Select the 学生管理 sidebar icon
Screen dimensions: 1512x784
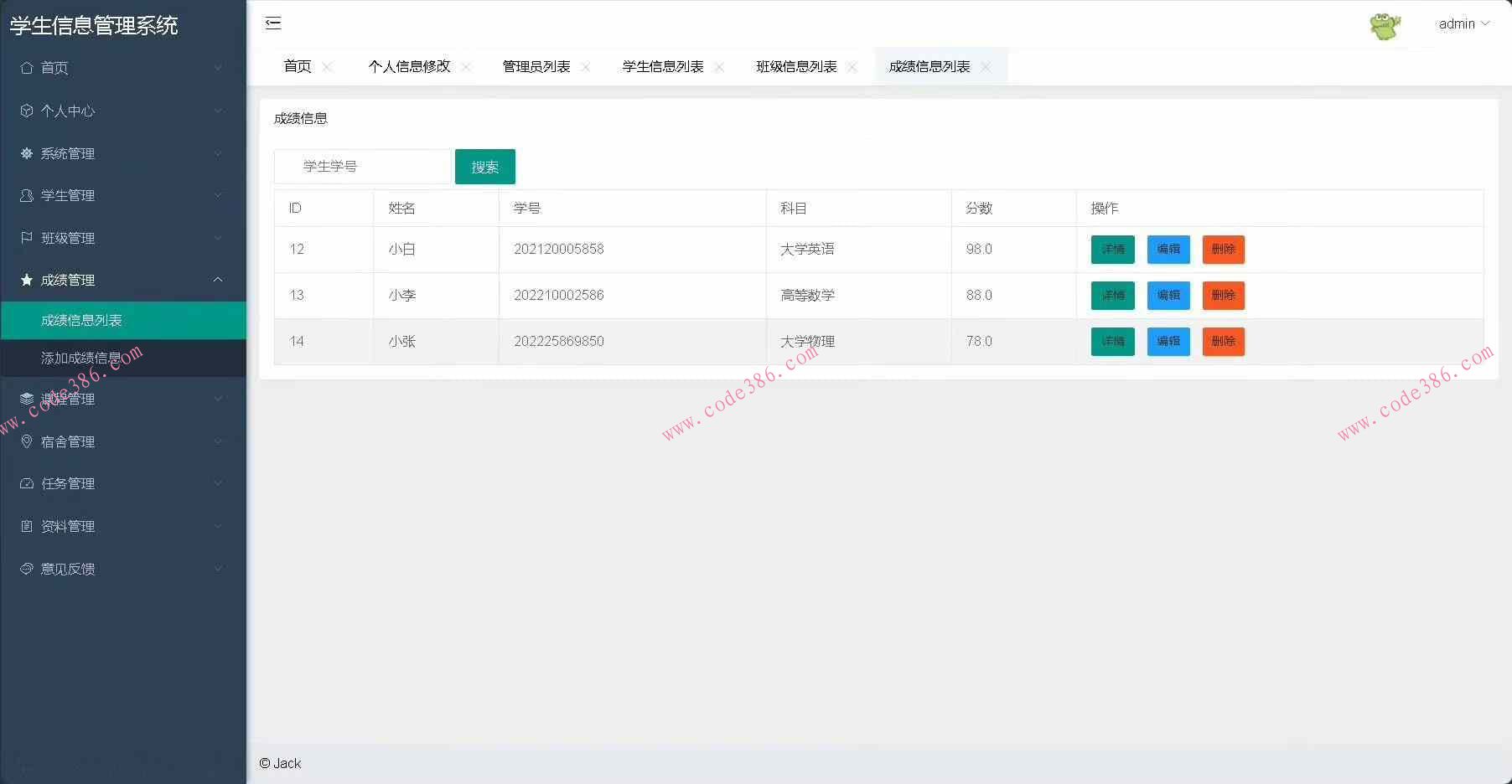coord(26,195)
